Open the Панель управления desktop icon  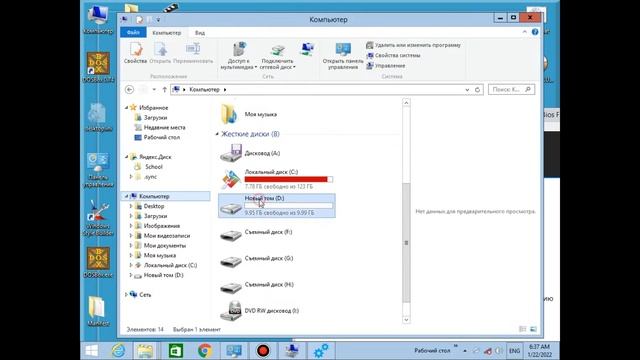click(98, 170)
